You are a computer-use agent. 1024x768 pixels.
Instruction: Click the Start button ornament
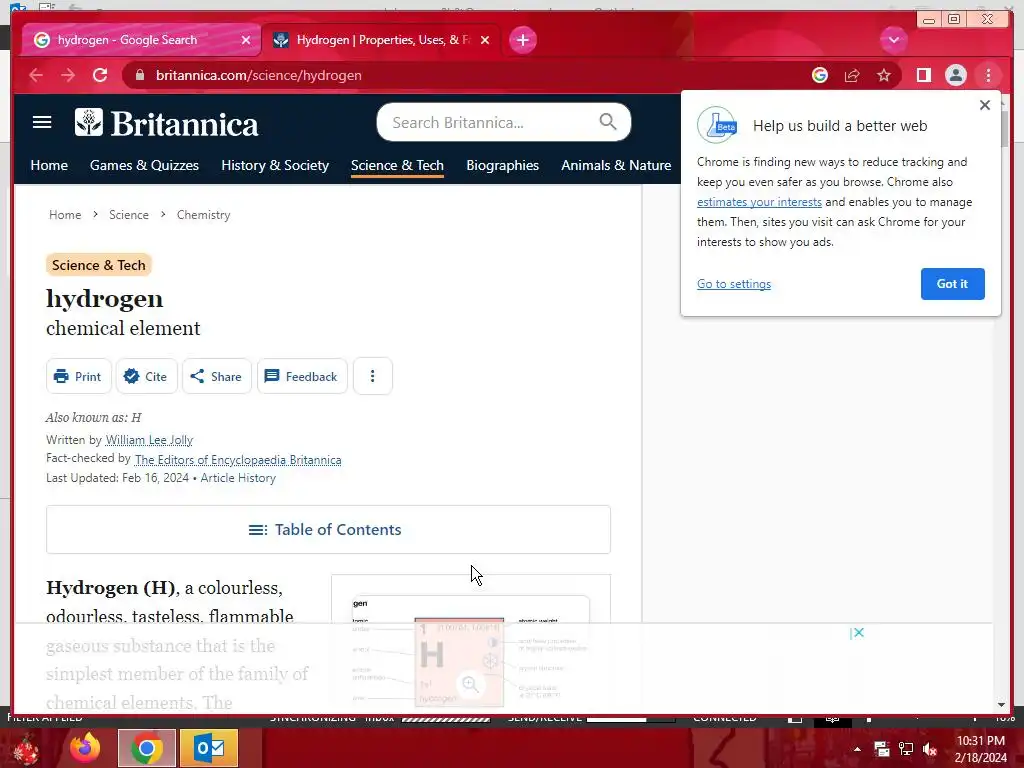[25, 749]
